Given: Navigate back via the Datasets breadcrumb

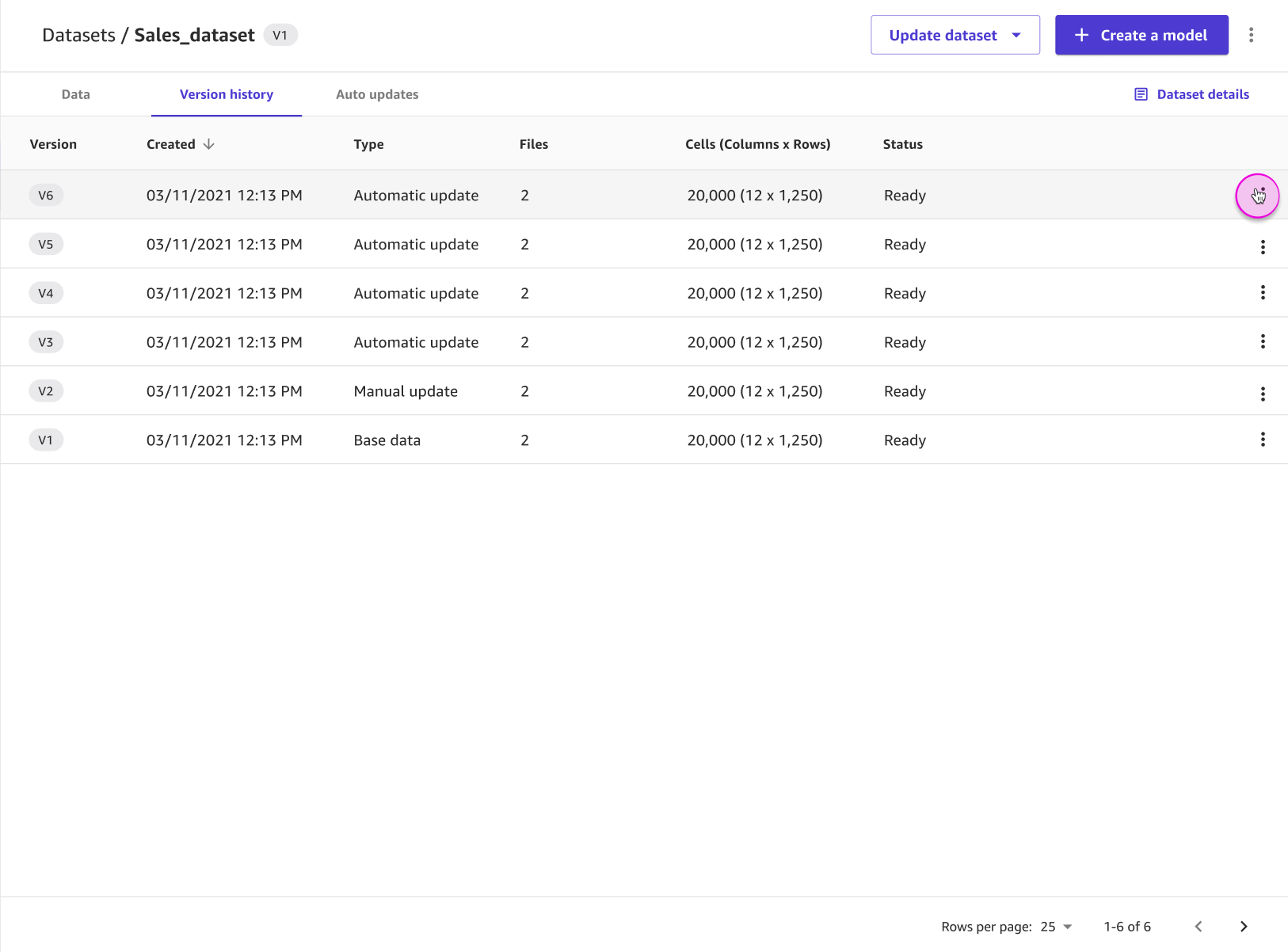Looking at the screenshot, I should pyautogui.click(x=80, y=35).
